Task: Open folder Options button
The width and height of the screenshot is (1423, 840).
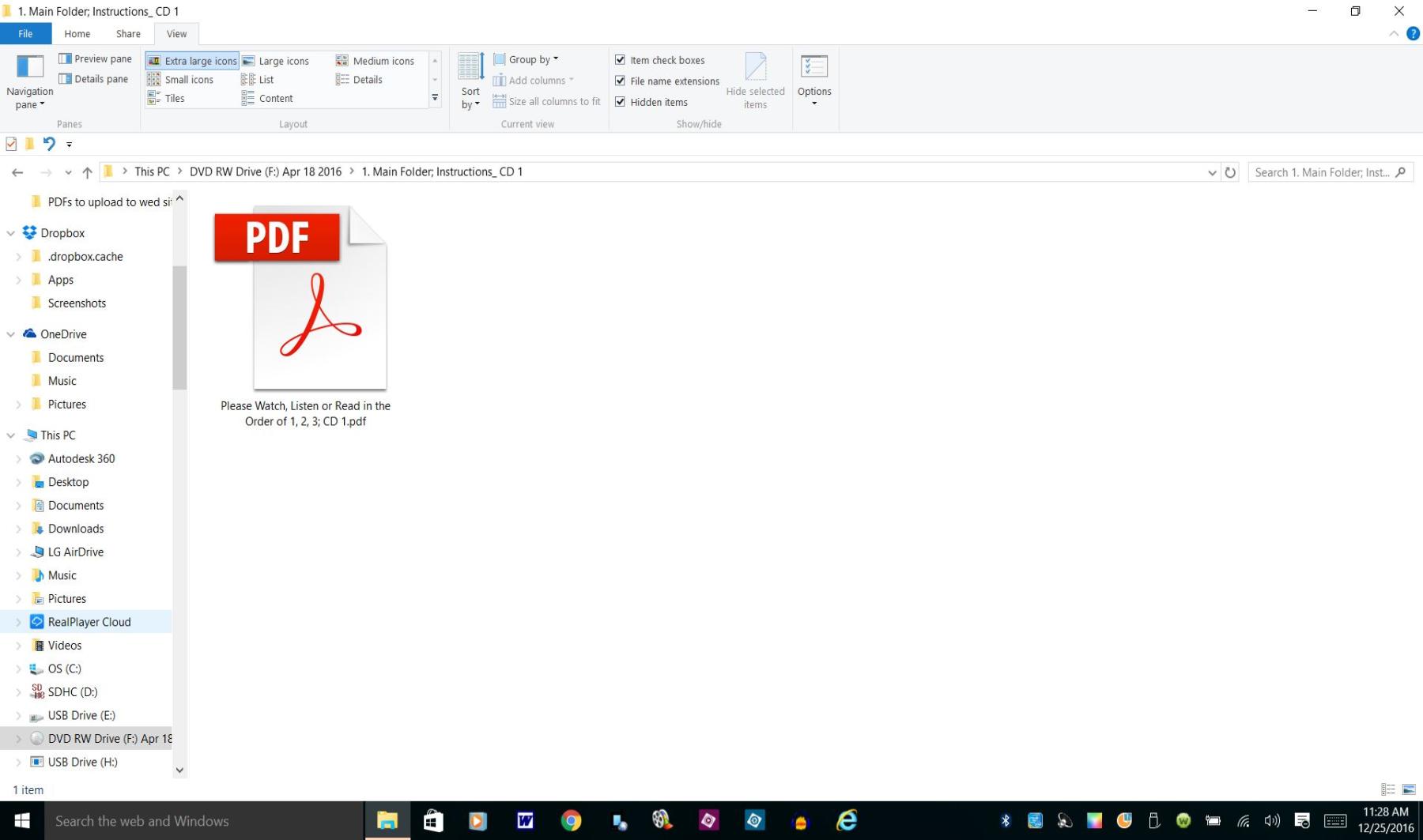Action: point(814,81)
